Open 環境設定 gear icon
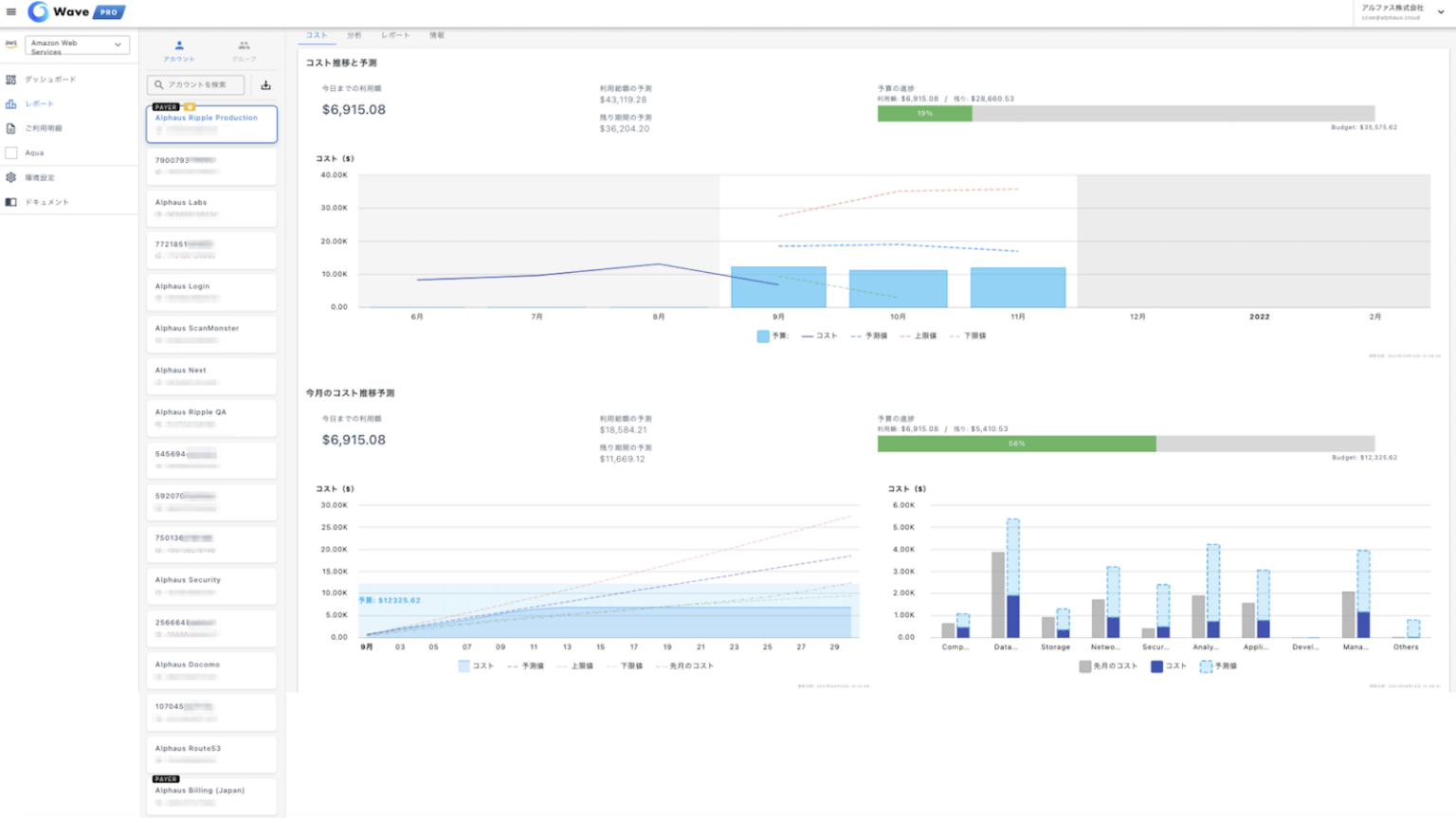The image size is (1456, 818). tap(11, 177)
